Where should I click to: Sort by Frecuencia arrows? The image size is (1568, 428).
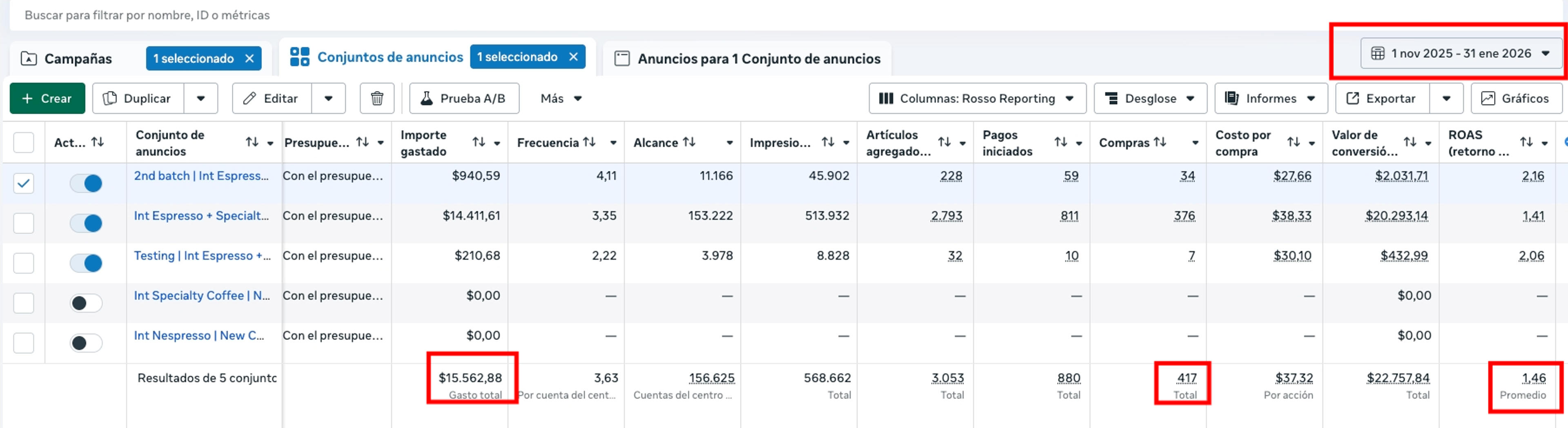pos(588,142)
